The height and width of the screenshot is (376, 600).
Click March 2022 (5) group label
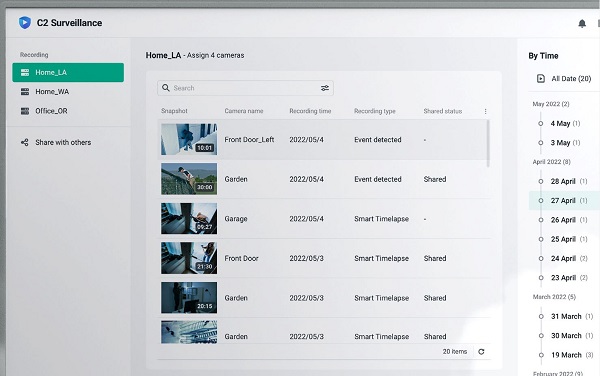point(554,297)
